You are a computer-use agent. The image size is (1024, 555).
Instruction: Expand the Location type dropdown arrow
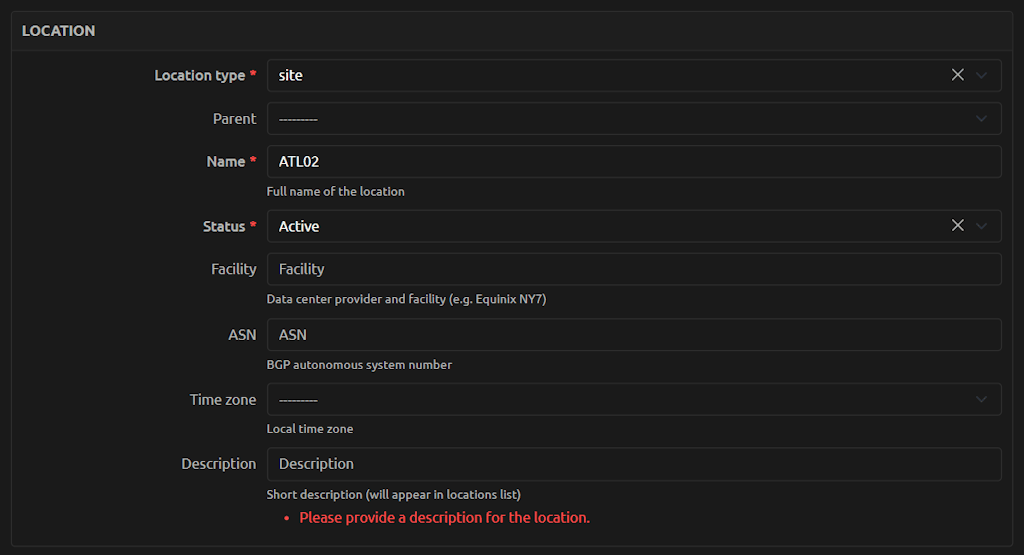point(981,75)
